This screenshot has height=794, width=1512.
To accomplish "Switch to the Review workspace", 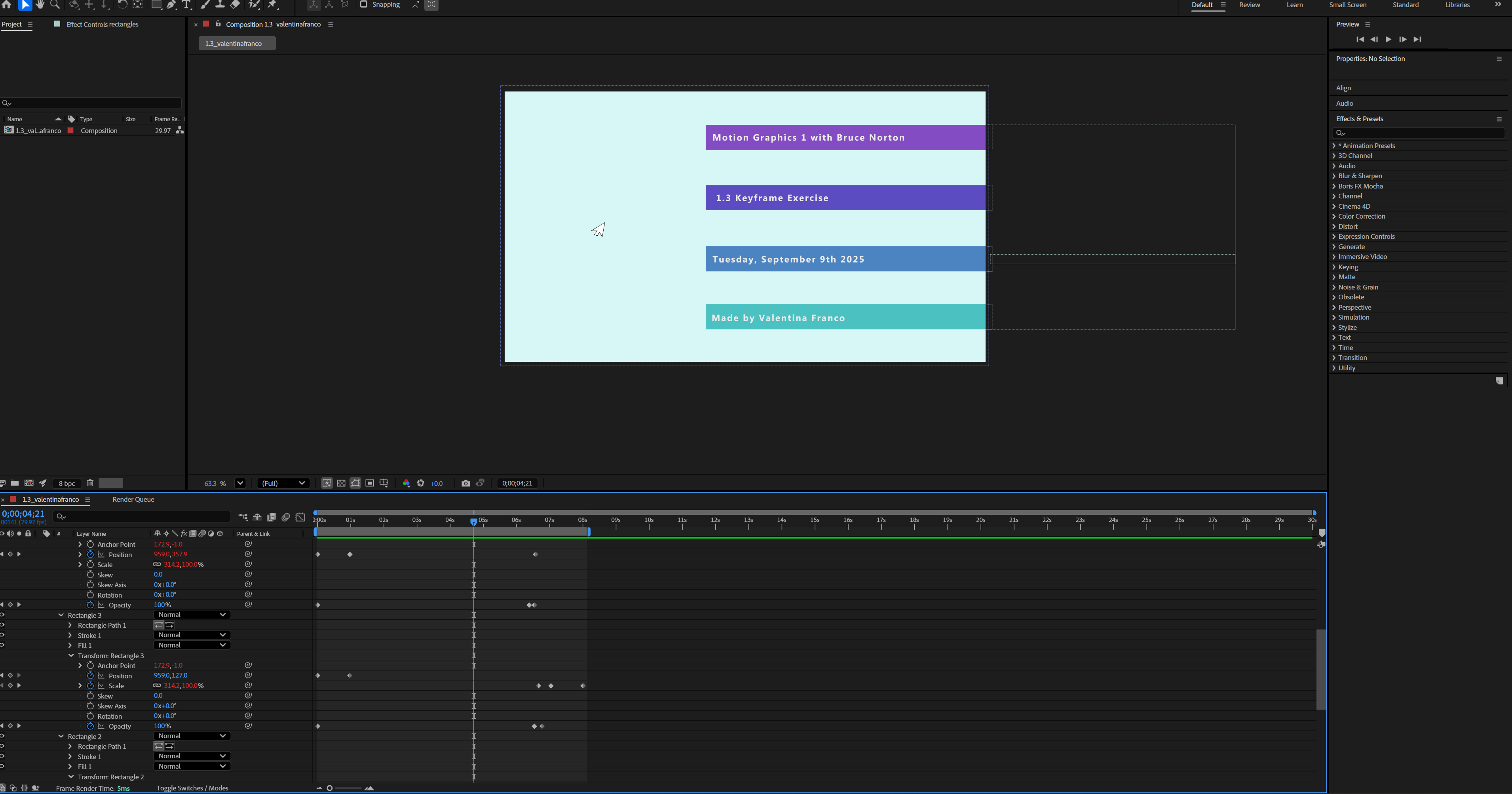I will [x=1249, y=5].
